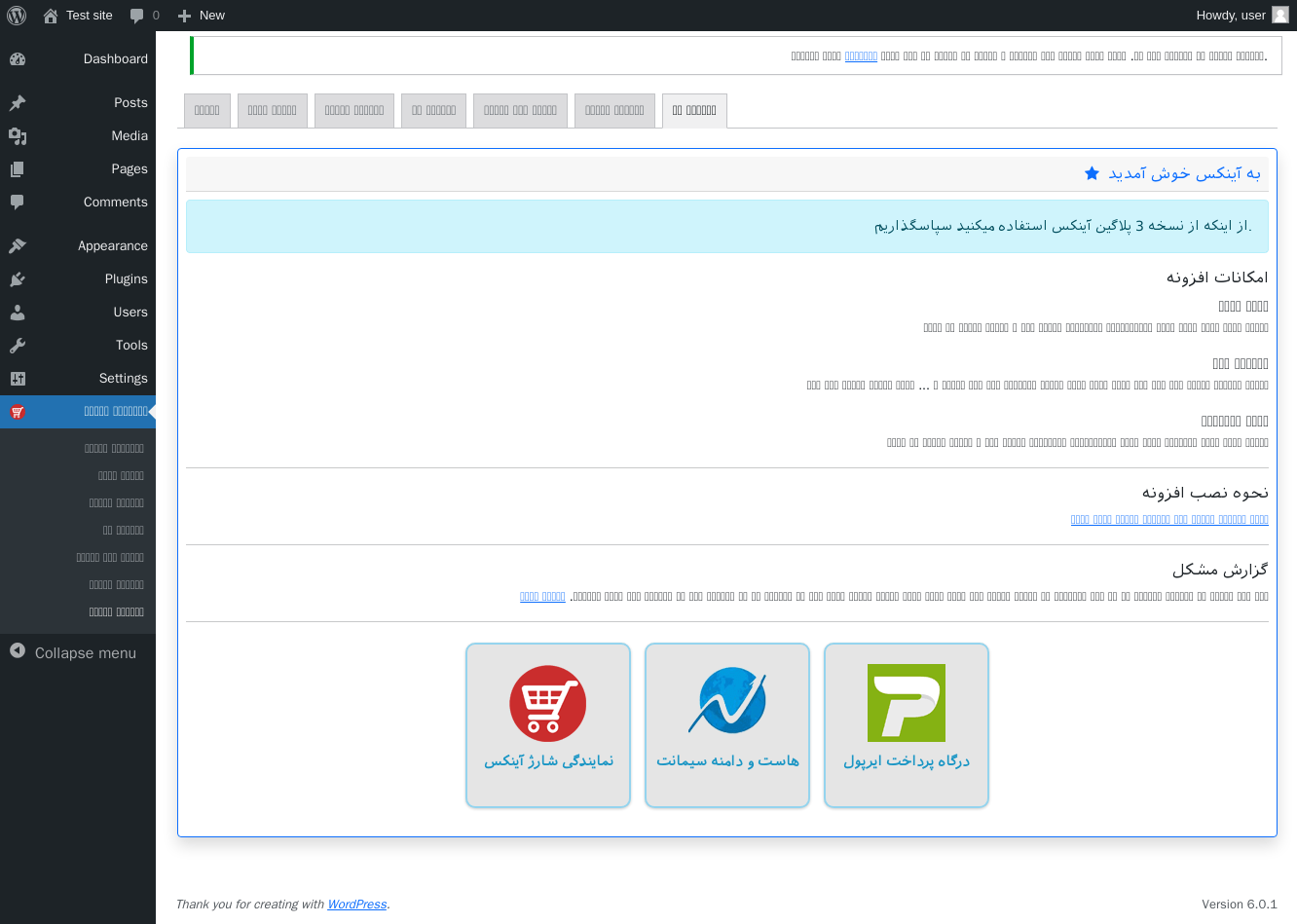Open the green P logo card درگاه پرداخت ایرپول
Image resolution: width=1297 pixels, height=924 pixels.
click(907, 725)
